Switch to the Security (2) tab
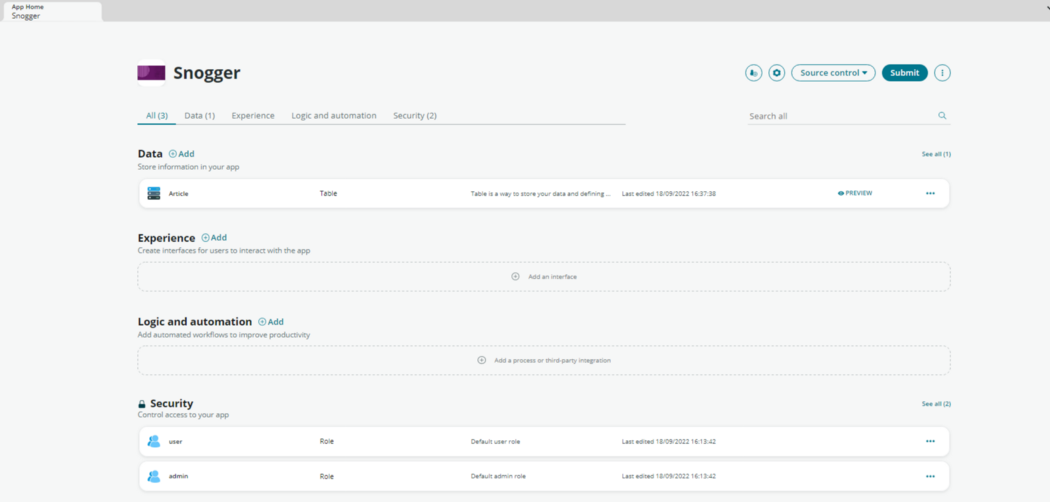 [x=415, y=116]
